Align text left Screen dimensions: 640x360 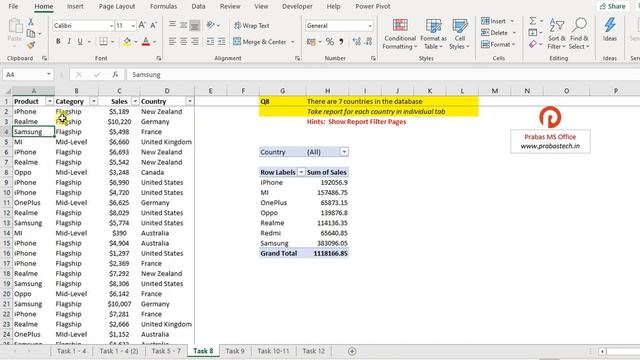pos(173,41)
